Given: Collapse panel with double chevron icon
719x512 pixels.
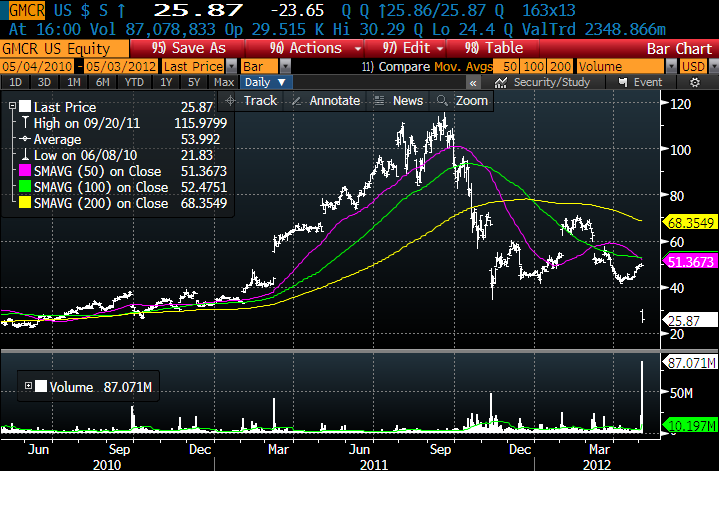Looking at the screenshot, I should (x=473, y=83).
